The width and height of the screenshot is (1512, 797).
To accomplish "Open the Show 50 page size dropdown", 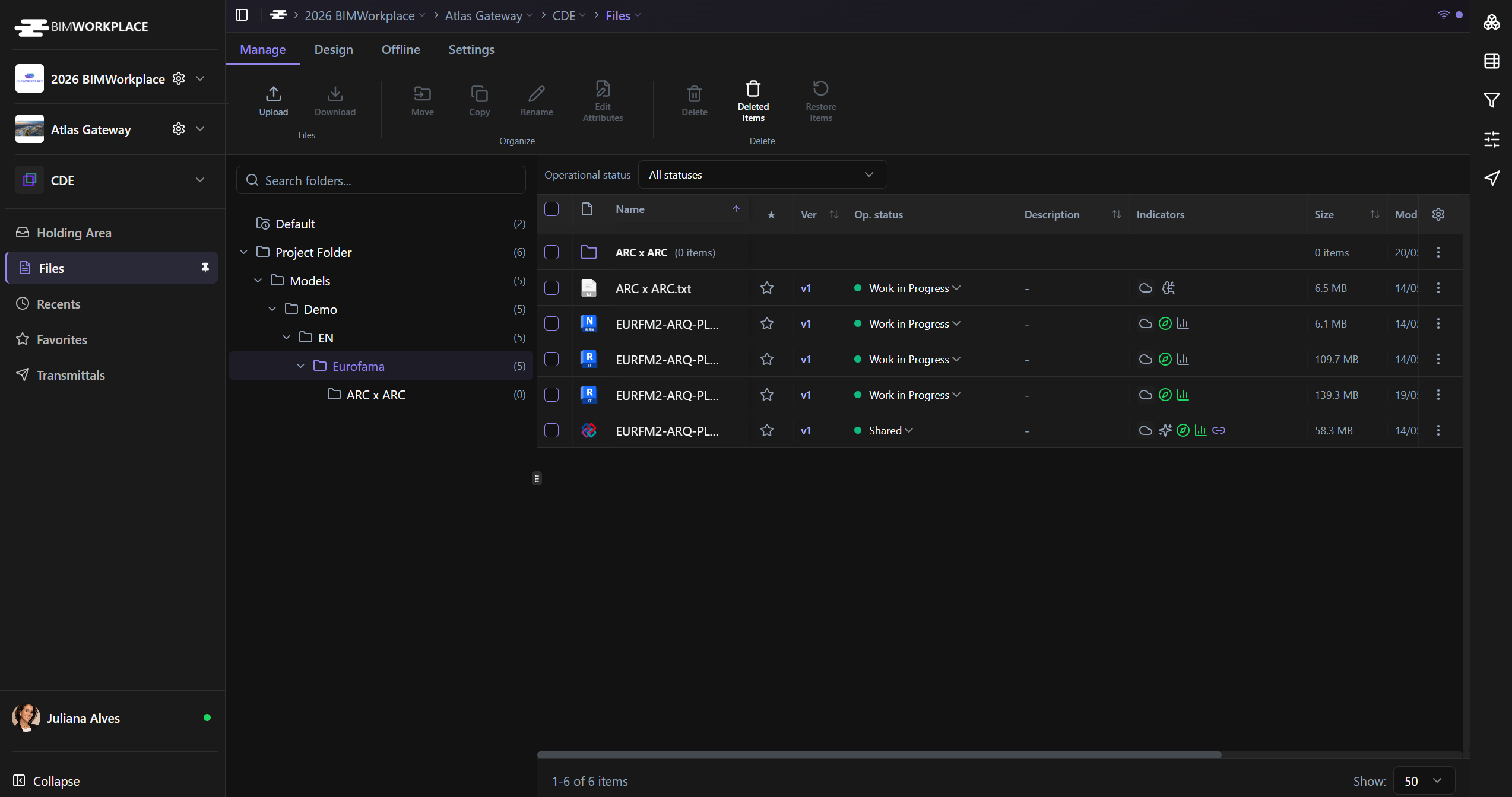I will 1424,781.
